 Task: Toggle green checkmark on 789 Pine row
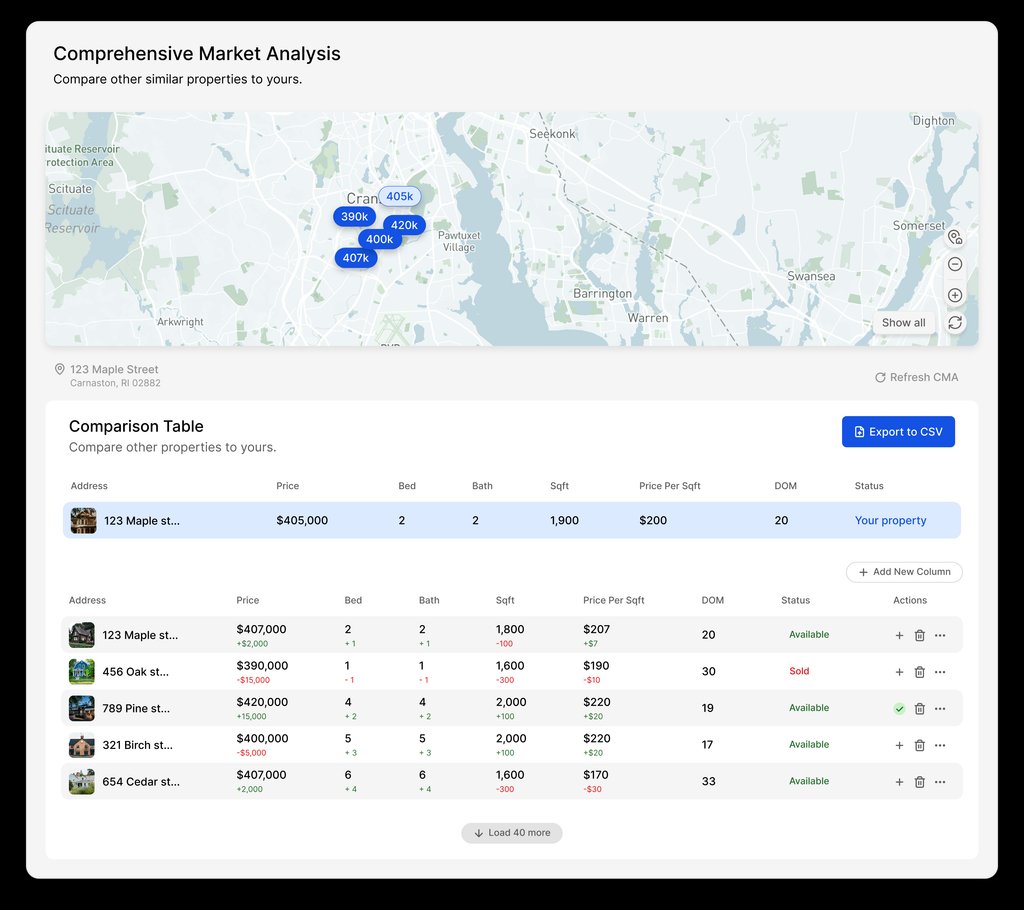[x=899, y=709]
